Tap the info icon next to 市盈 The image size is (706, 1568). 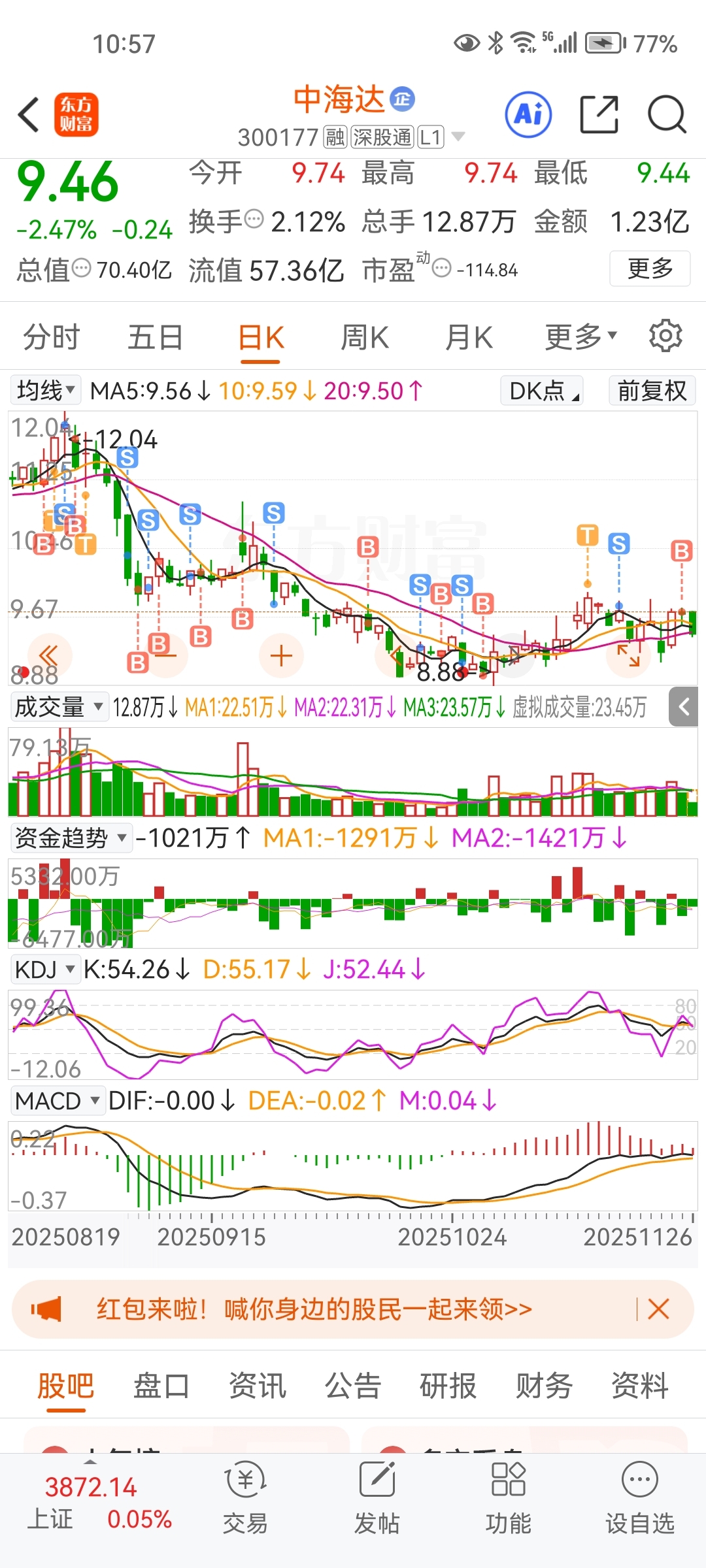pyautogui.click(x=442, y=268)
